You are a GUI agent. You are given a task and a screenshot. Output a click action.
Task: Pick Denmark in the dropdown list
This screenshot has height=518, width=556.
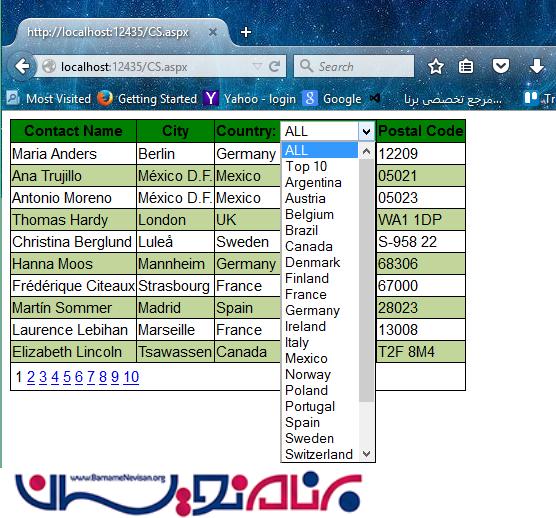320,262
